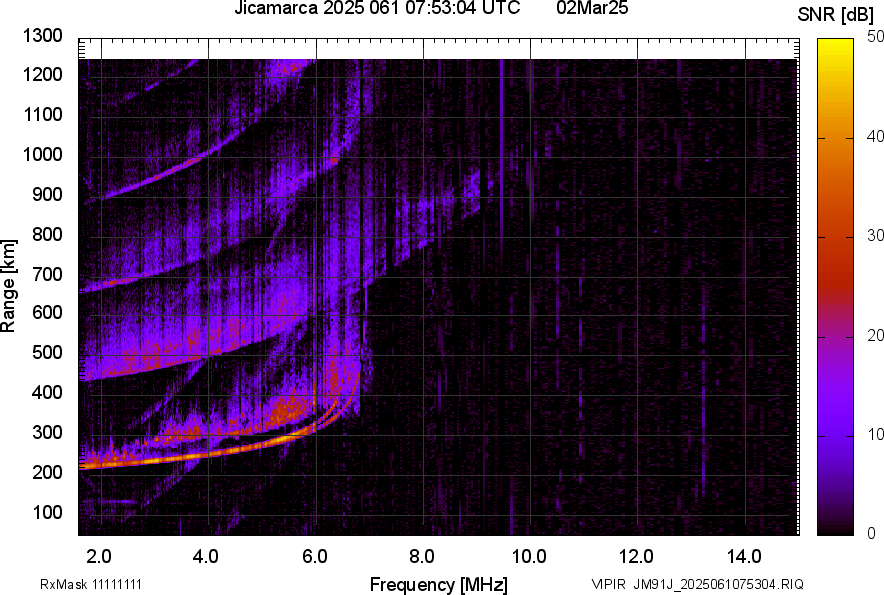Viewport: 884px width, 595px height.
Task: Click the Range [km] axis label
Action: click(9, 285)
